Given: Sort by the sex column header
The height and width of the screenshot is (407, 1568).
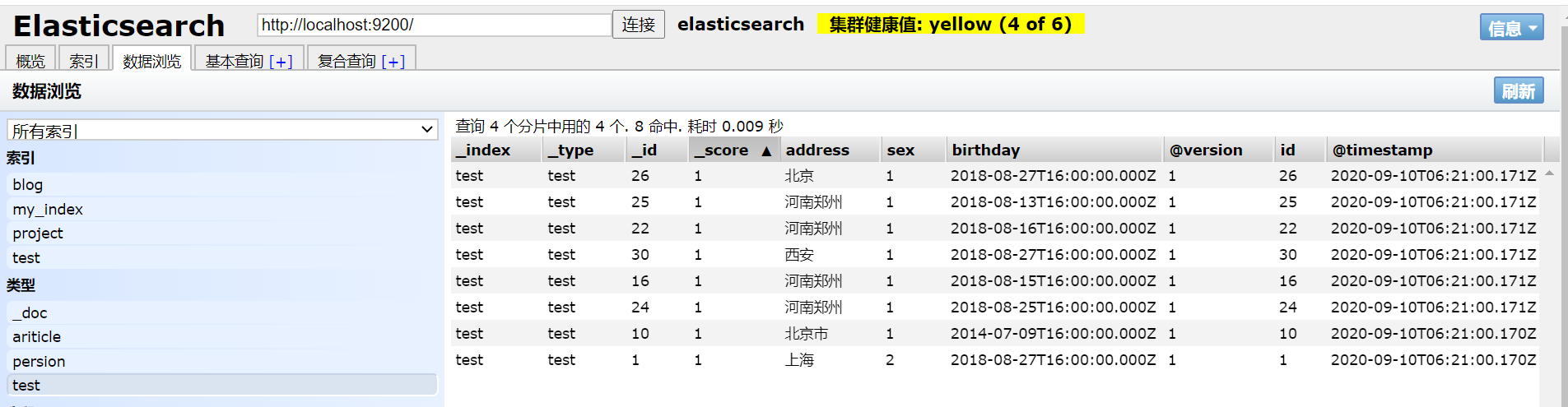Looking at the screenshot, I should [913, 150].
